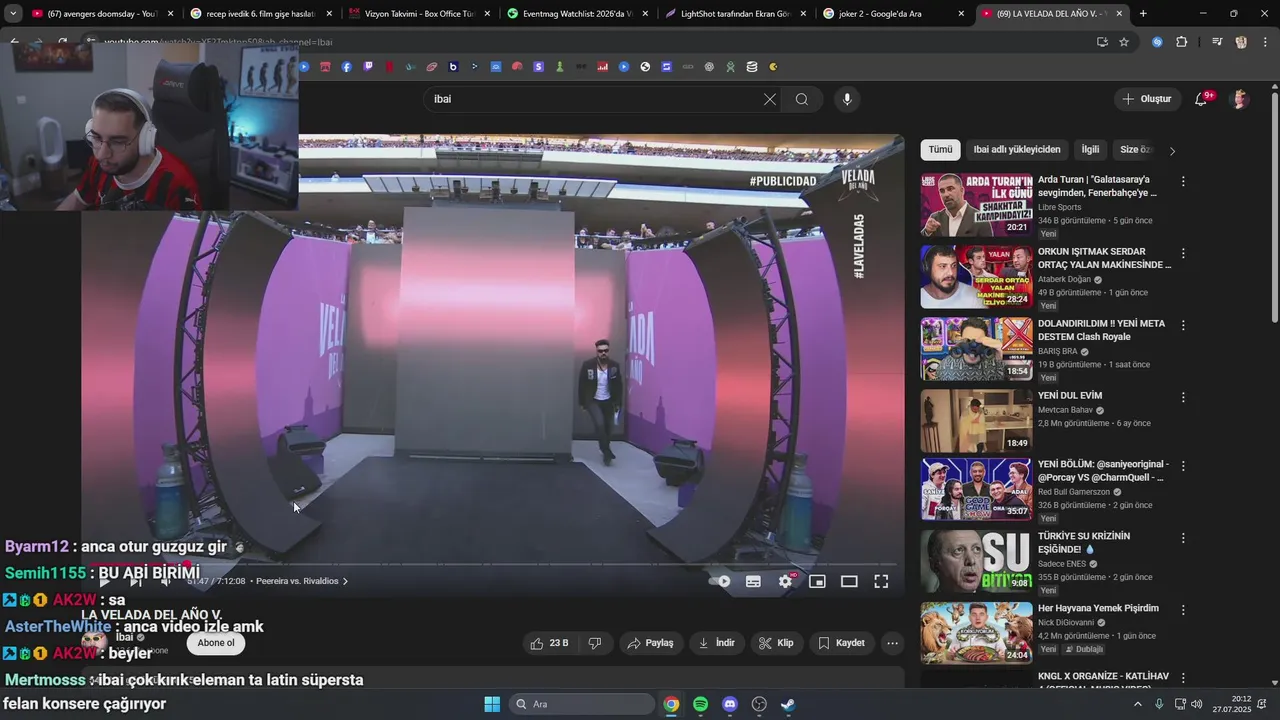The width and height of the screenshot is (1280, 720).
Task: Enter fullscreen video mode
Action: click(x=881, y=581)
